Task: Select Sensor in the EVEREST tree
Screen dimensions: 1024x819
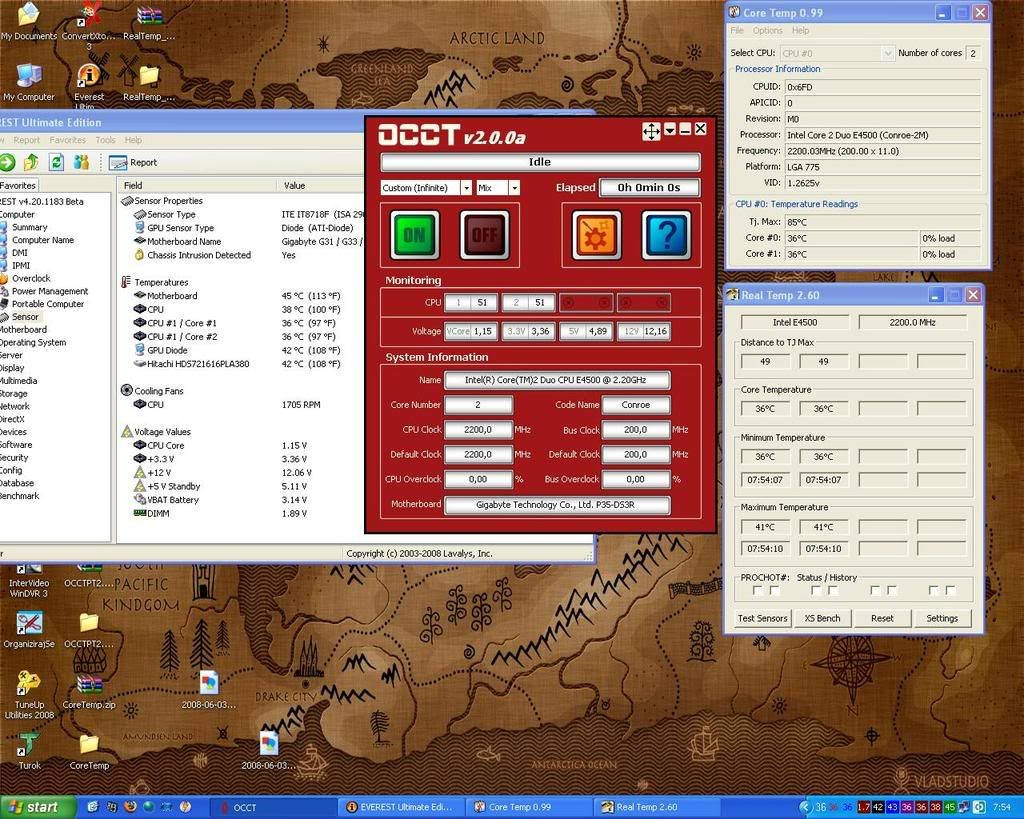Action: (25, 317)
